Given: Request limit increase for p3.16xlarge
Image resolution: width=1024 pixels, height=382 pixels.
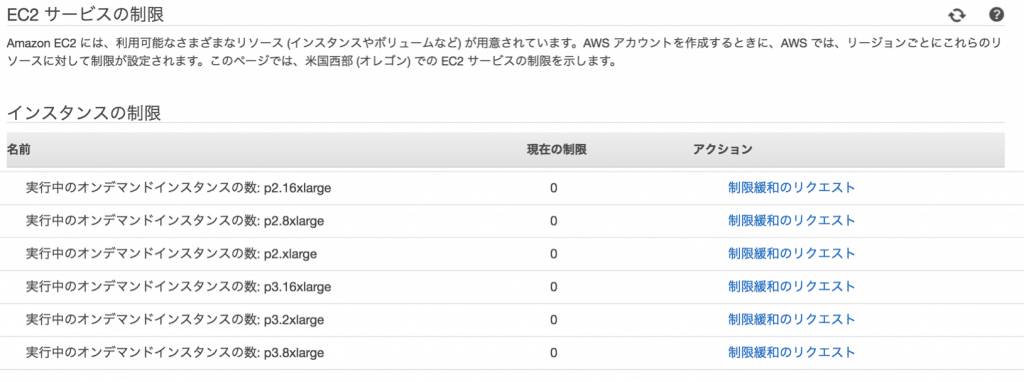Looking at the screenshot, I should click(792, 287).
